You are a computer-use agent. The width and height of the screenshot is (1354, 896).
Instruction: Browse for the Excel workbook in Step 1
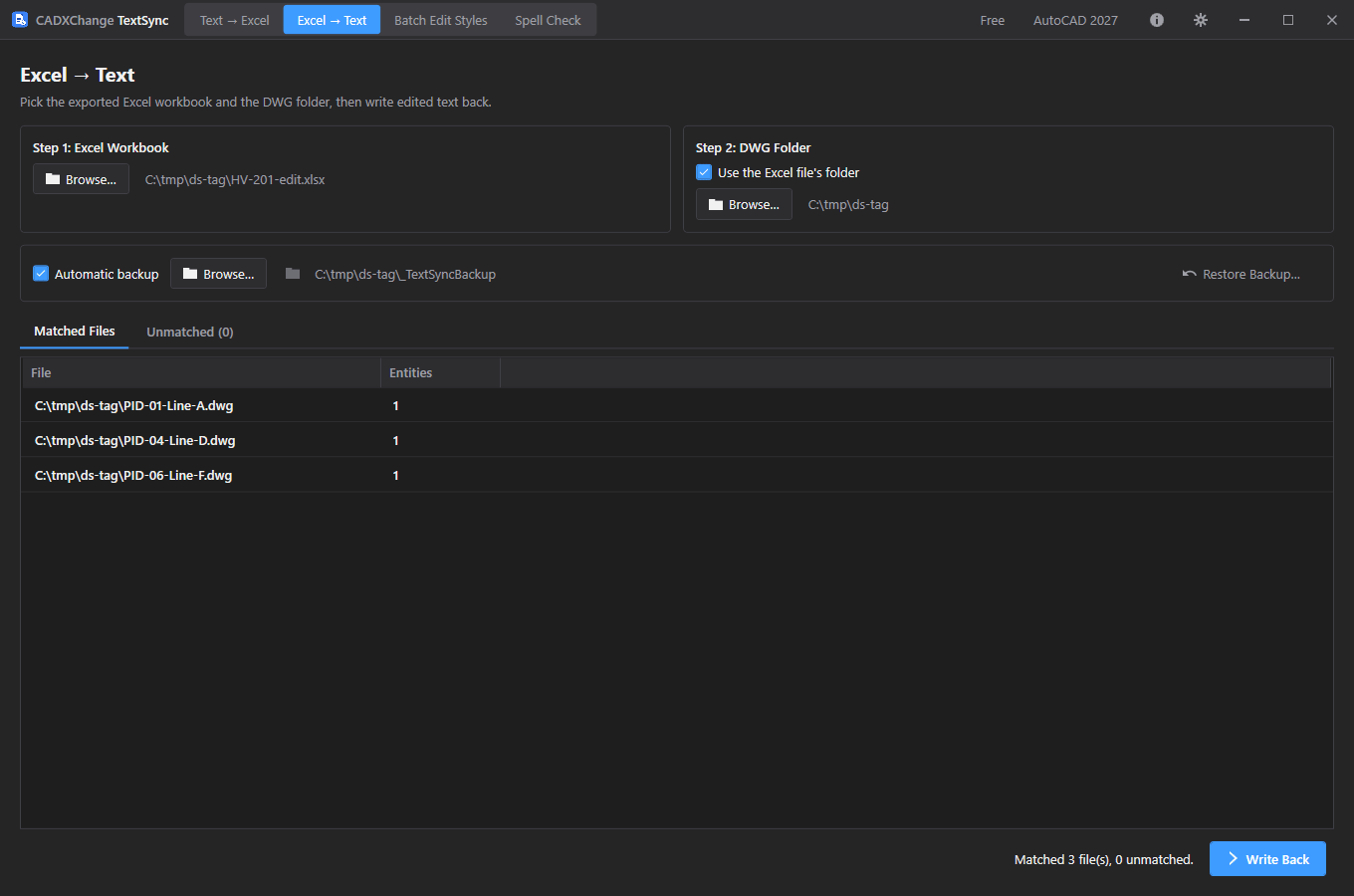pos(81,179)
